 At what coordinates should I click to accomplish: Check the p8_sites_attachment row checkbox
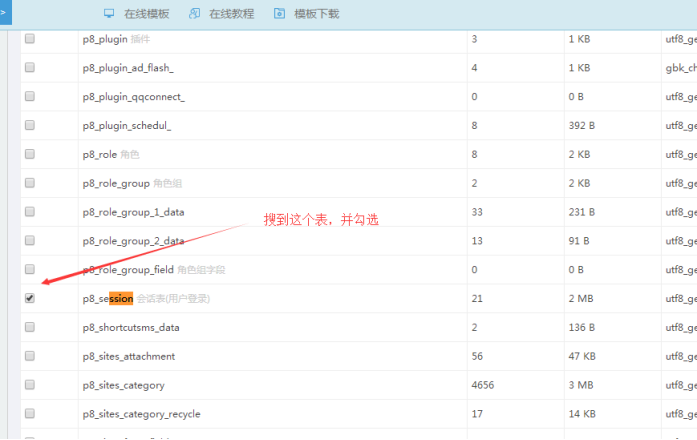coord(30,356)
